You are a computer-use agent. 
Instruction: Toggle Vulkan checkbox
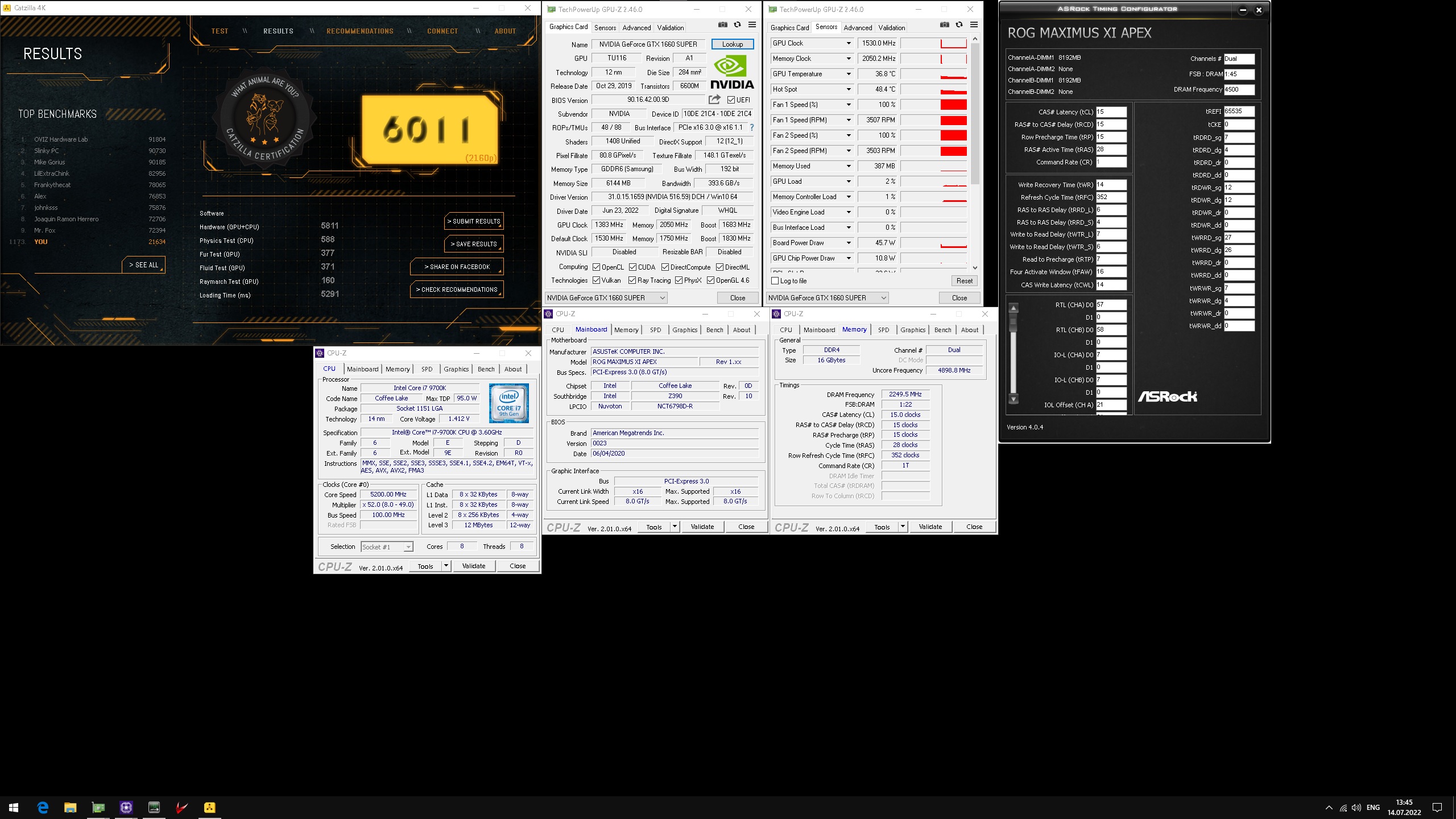click(x=596, y=280)
